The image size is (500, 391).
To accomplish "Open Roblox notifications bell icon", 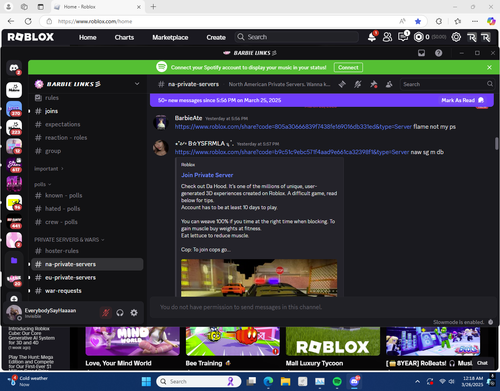I will [x=372, y=37].
